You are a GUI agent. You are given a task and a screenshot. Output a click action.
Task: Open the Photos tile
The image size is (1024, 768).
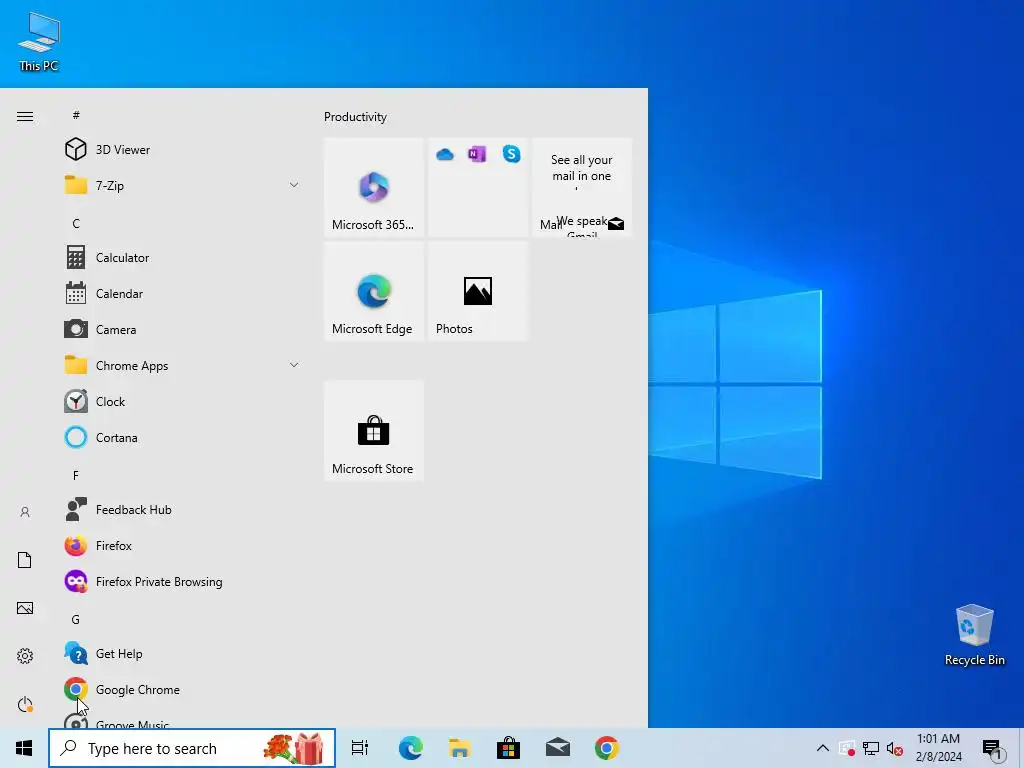pyautogui.click(x=478, y=291)
